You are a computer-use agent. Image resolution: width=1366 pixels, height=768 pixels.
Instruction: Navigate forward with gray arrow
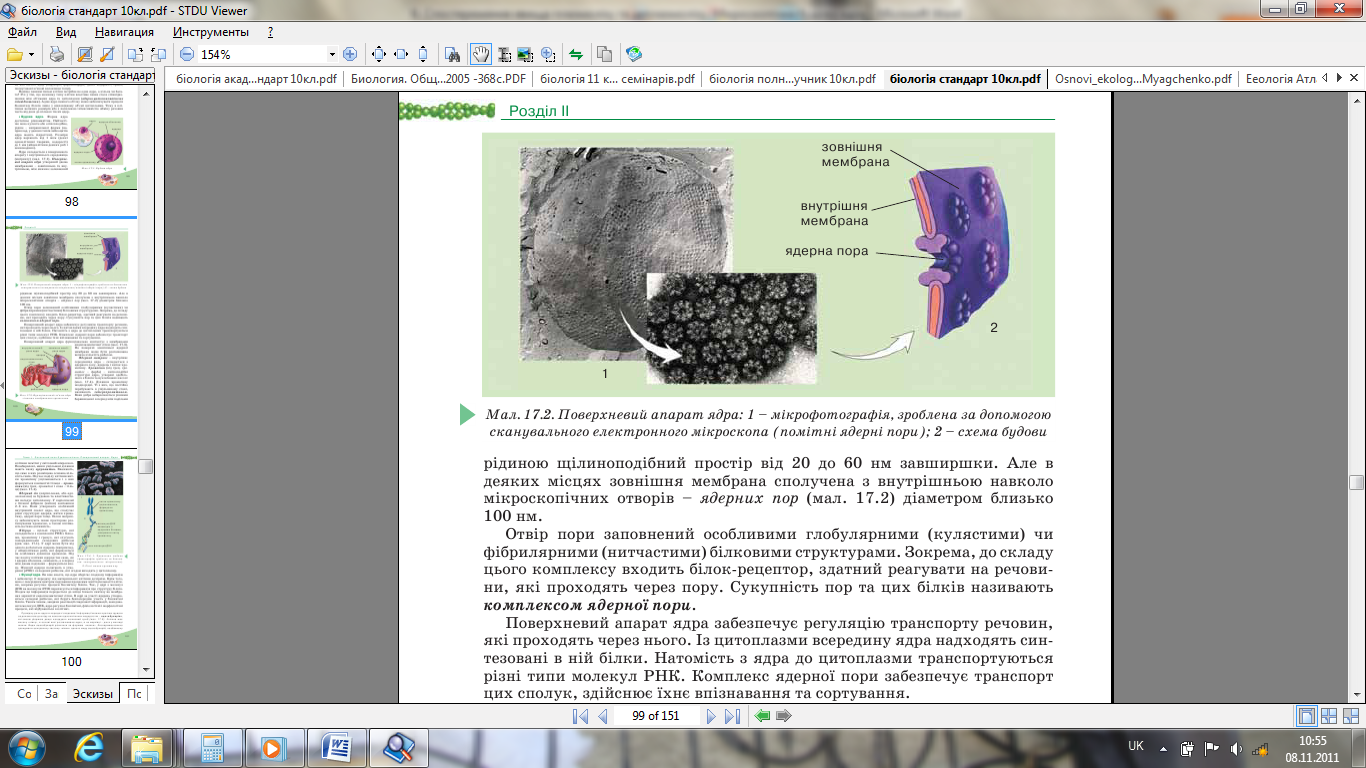click(x=784, y=716)
